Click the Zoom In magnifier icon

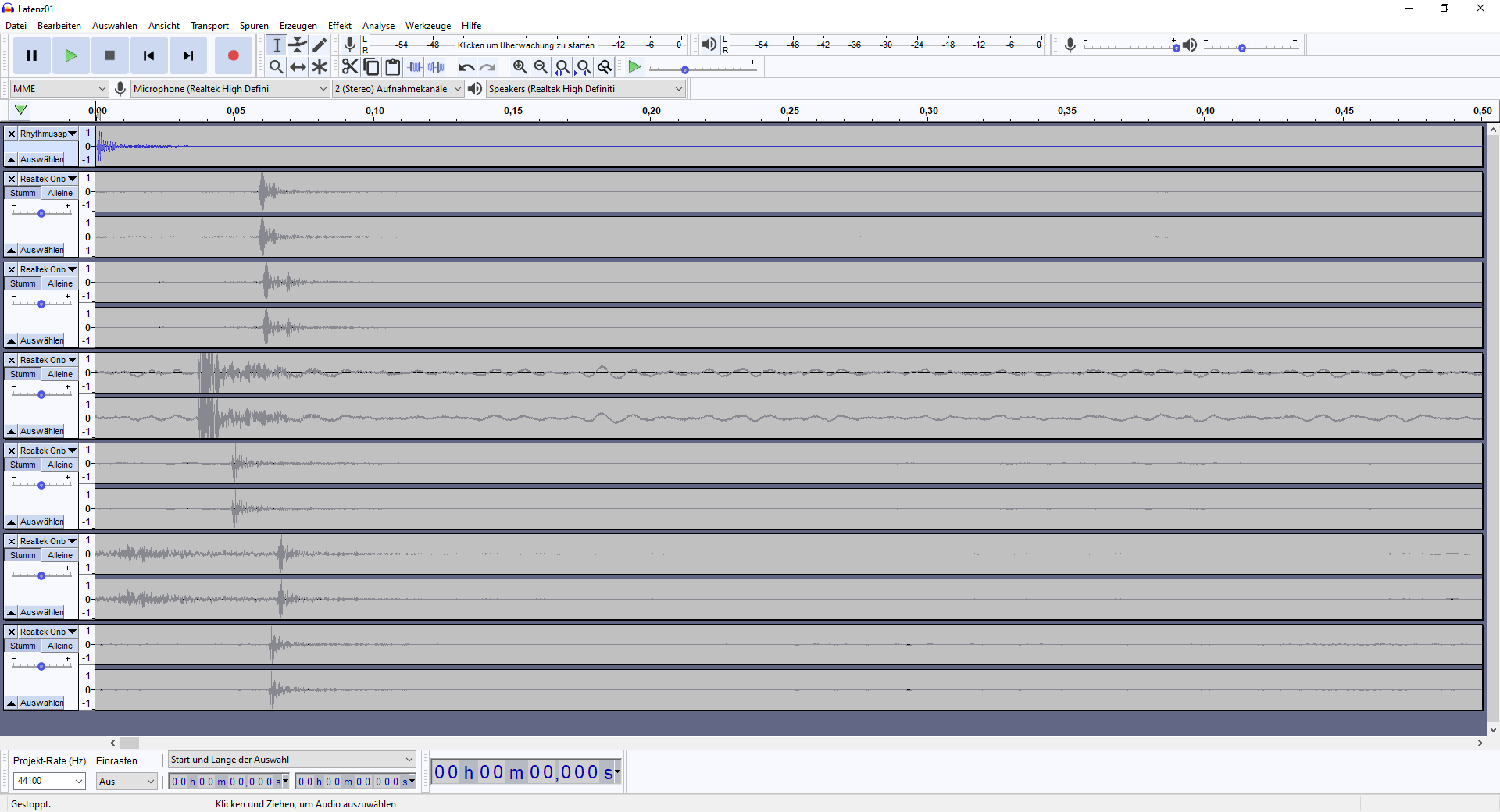pyautogui.click(x=520, y=67)
